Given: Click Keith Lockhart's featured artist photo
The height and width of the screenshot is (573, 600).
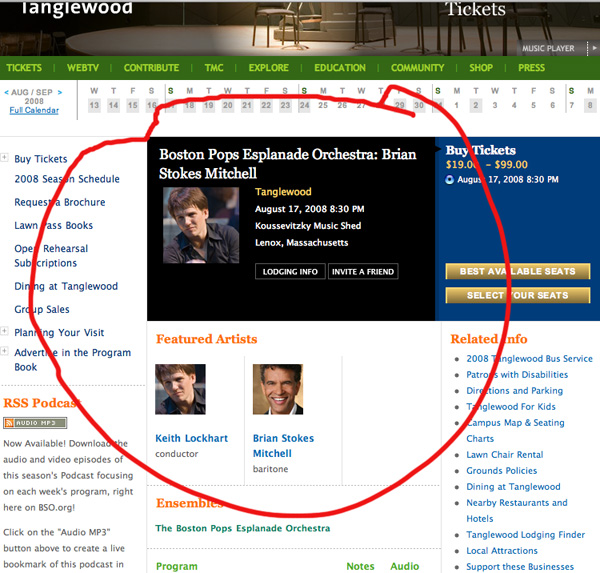Looking at the screenshot, I should pos(180,389).
